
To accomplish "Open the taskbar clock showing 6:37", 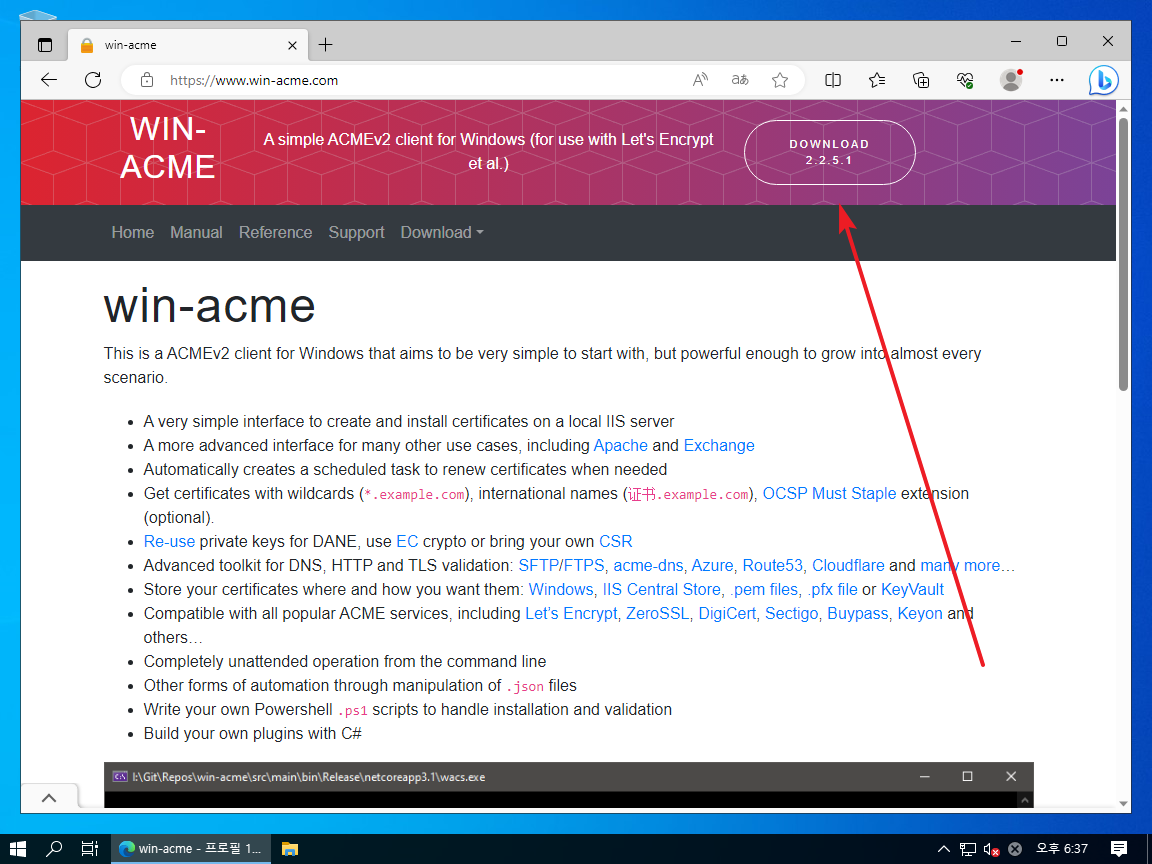I will 1062,849.
